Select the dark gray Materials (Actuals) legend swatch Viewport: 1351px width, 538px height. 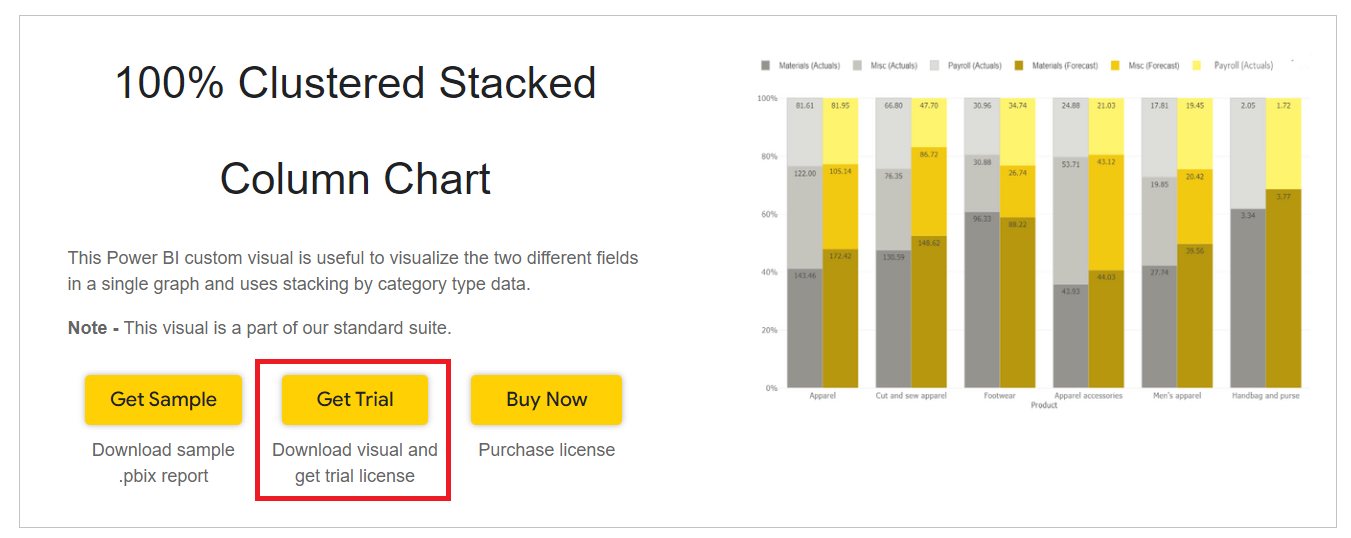tap(766, 66)
